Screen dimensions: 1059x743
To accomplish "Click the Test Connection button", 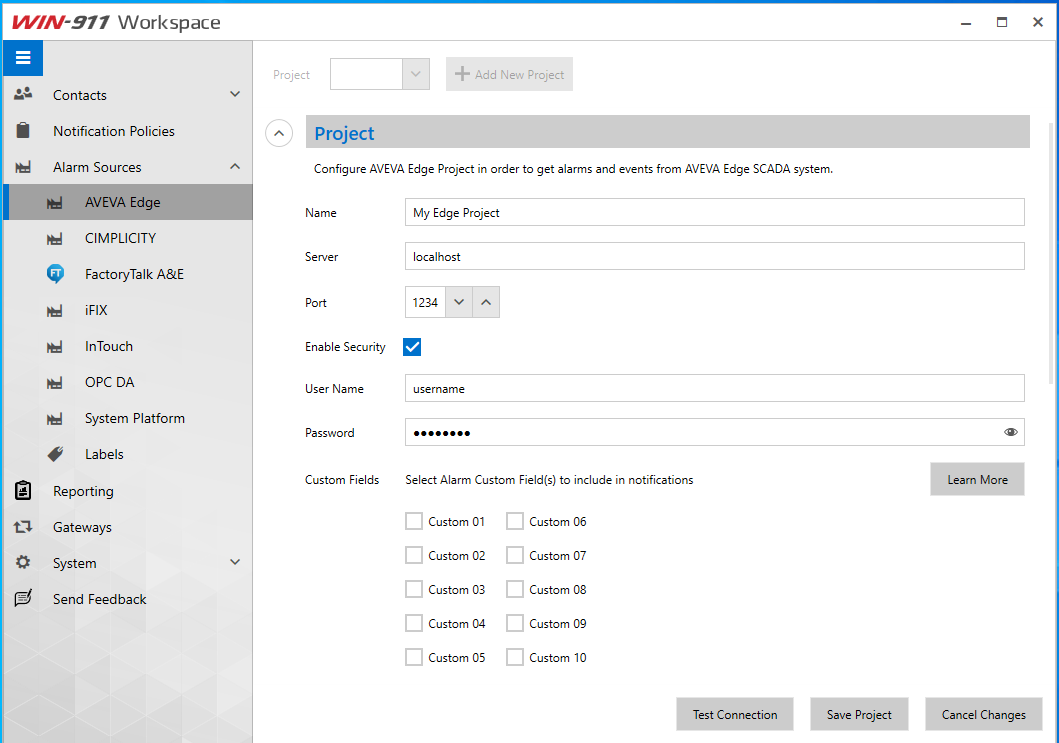I will 735,715.
